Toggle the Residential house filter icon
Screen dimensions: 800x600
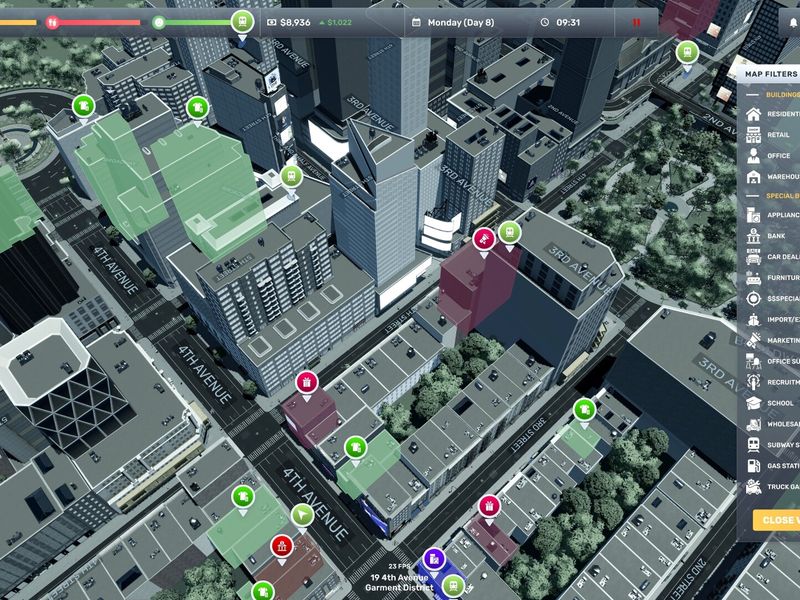pyautogui.click(x=754, y=114)
